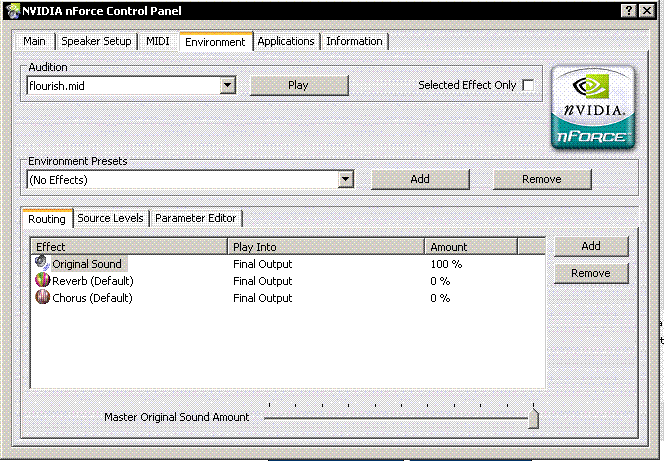Click the Chorus (Default) effect icon
664x465 pixels.
pyautogui.click(x=41, y=298)
